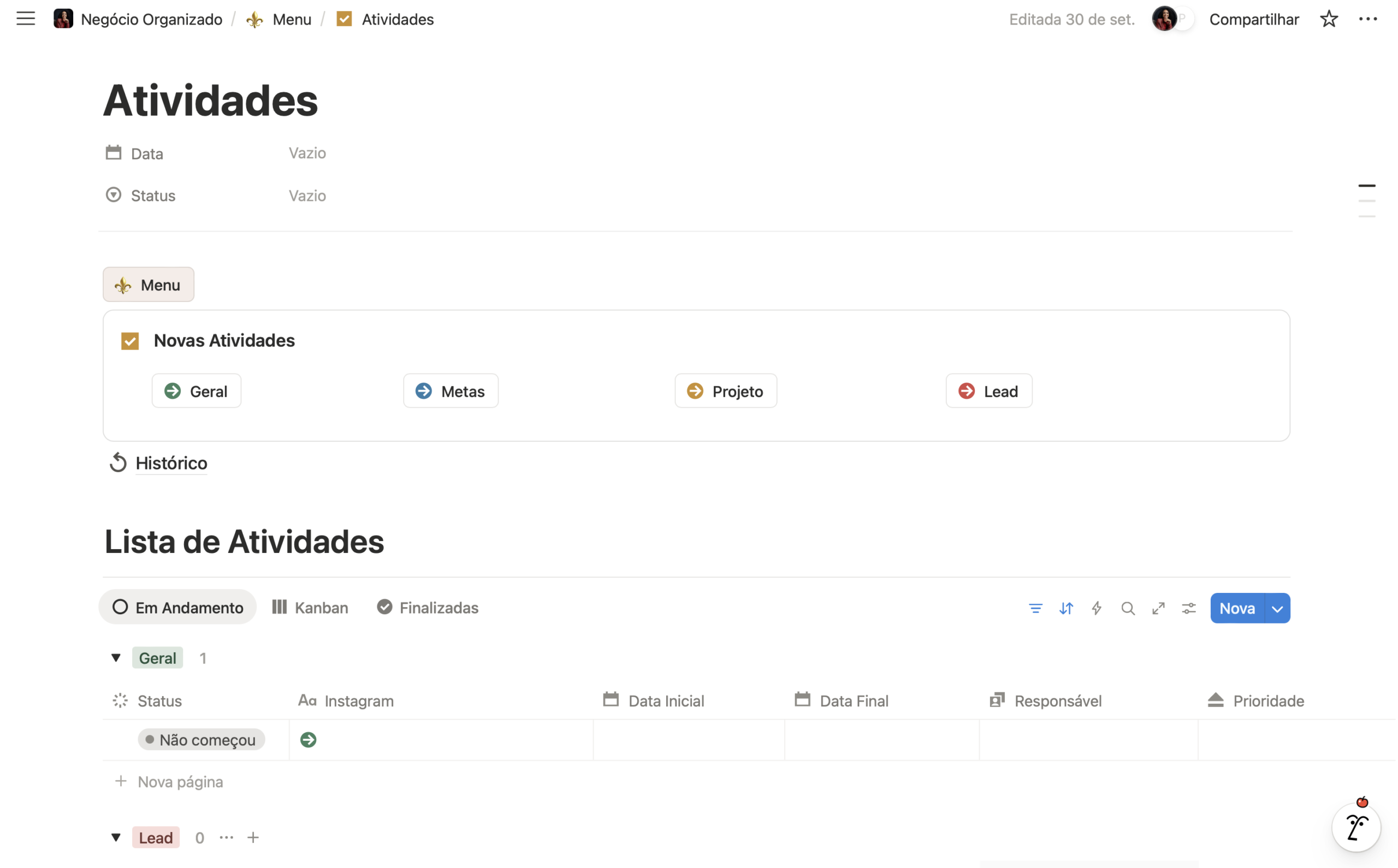Click the database search magnifier icon

coord(1128,609)
